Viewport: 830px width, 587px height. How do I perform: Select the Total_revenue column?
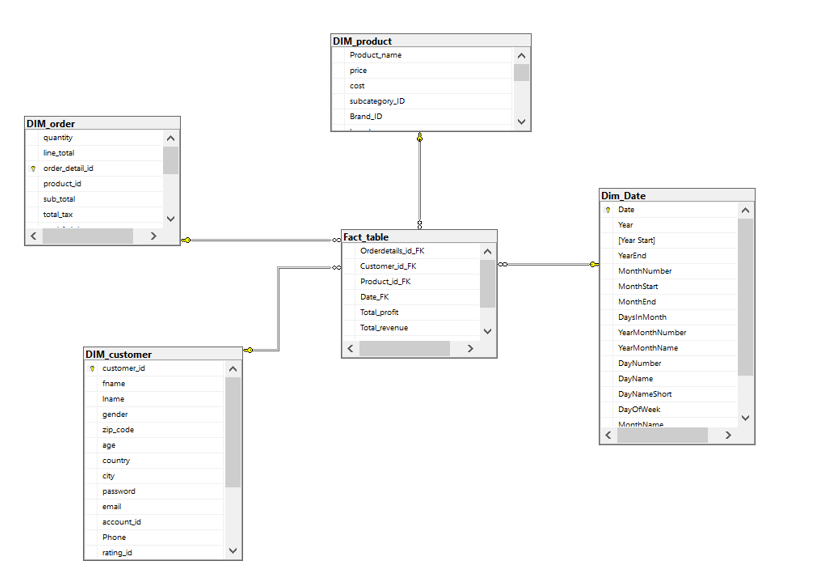tap(411, 328)
